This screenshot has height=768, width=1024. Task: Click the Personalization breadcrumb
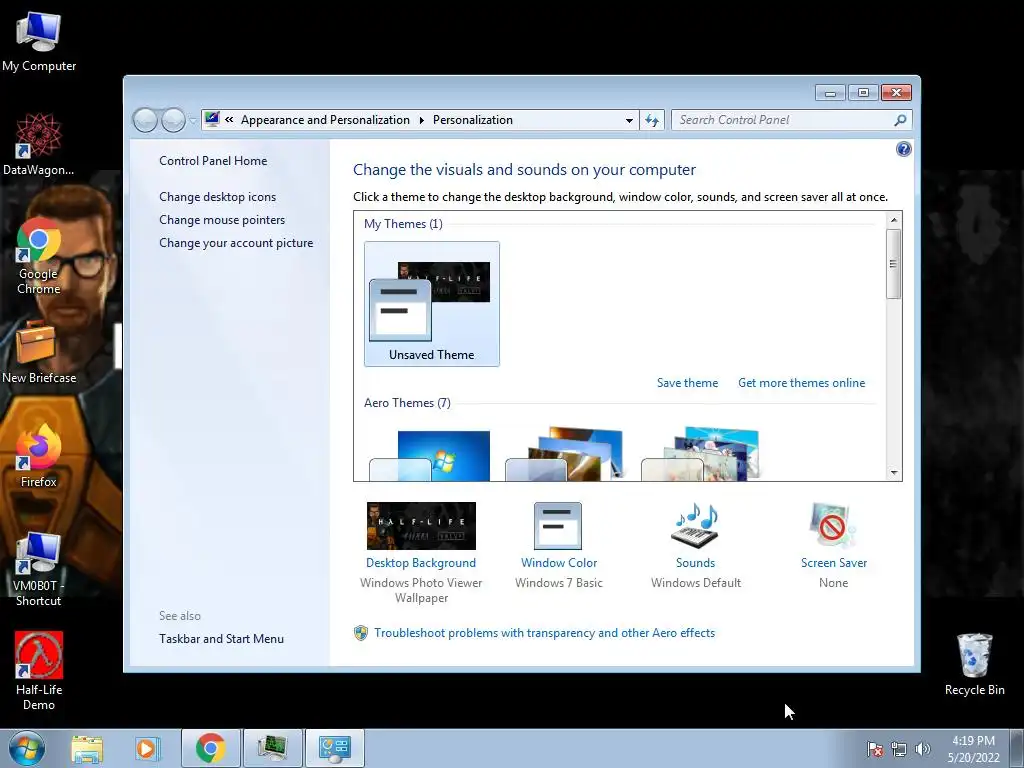[473, 120]
